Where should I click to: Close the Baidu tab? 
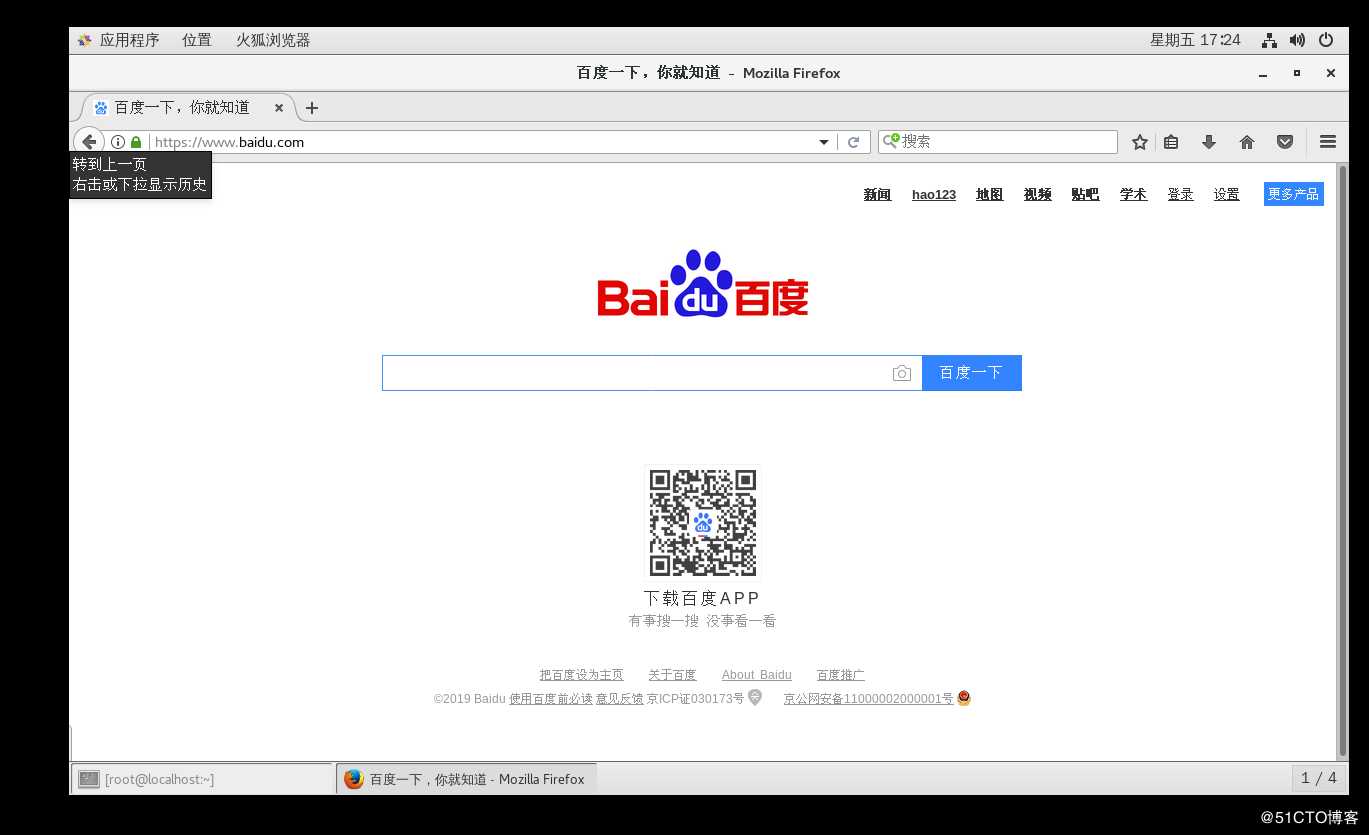coord(279,108)
